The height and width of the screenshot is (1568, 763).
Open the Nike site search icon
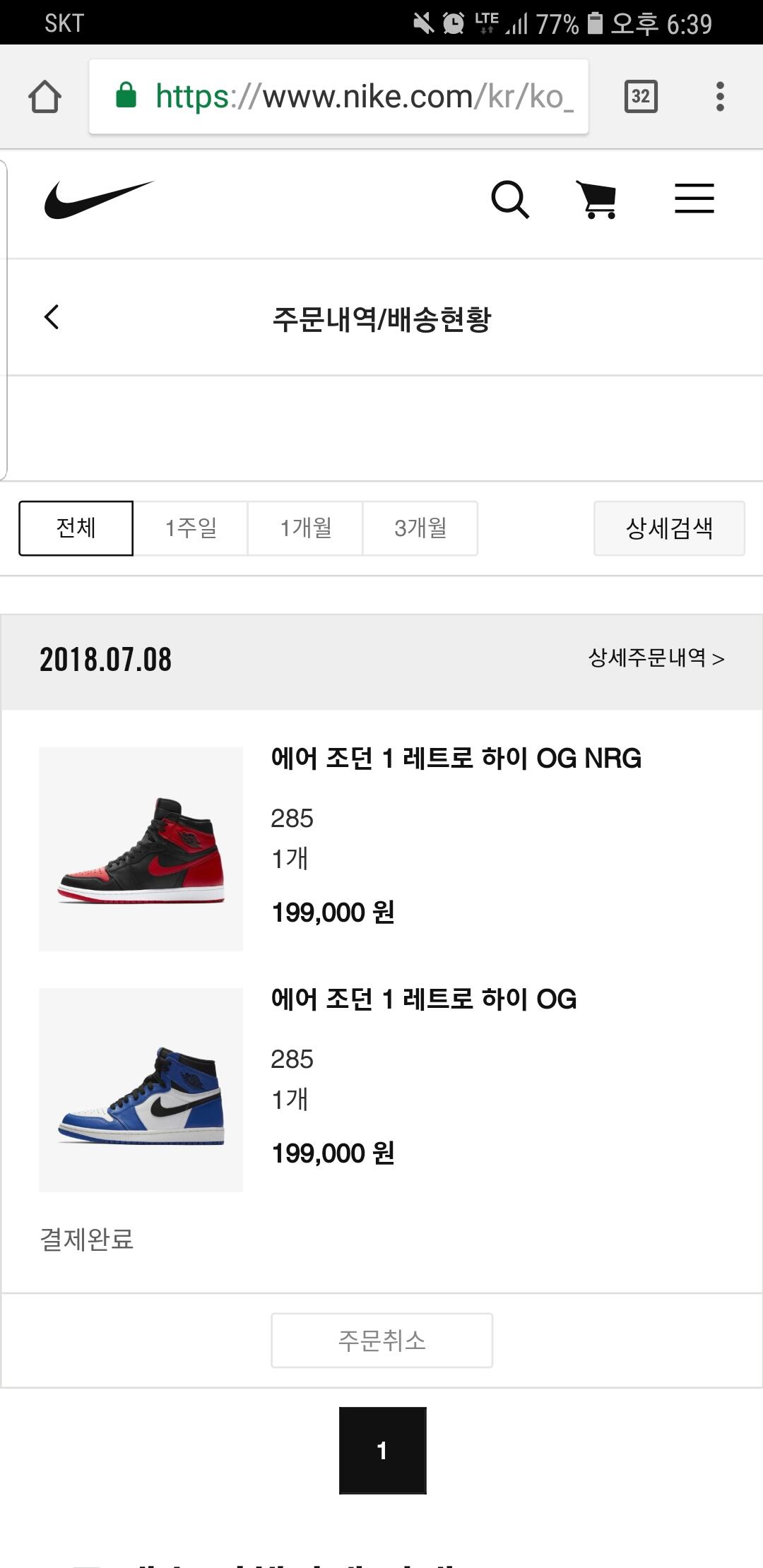click(509, 199)
